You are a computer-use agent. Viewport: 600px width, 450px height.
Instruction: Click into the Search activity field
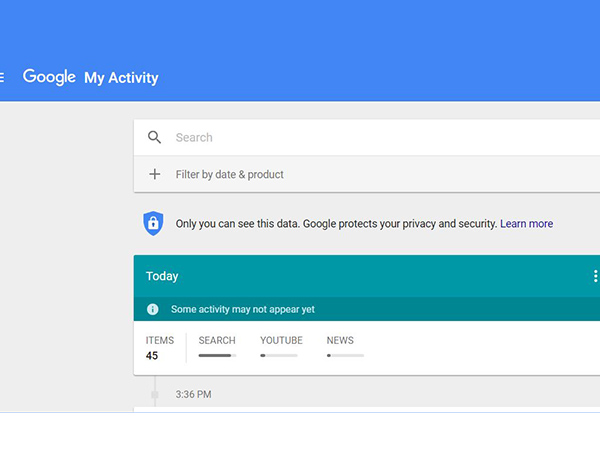[367, 137]
